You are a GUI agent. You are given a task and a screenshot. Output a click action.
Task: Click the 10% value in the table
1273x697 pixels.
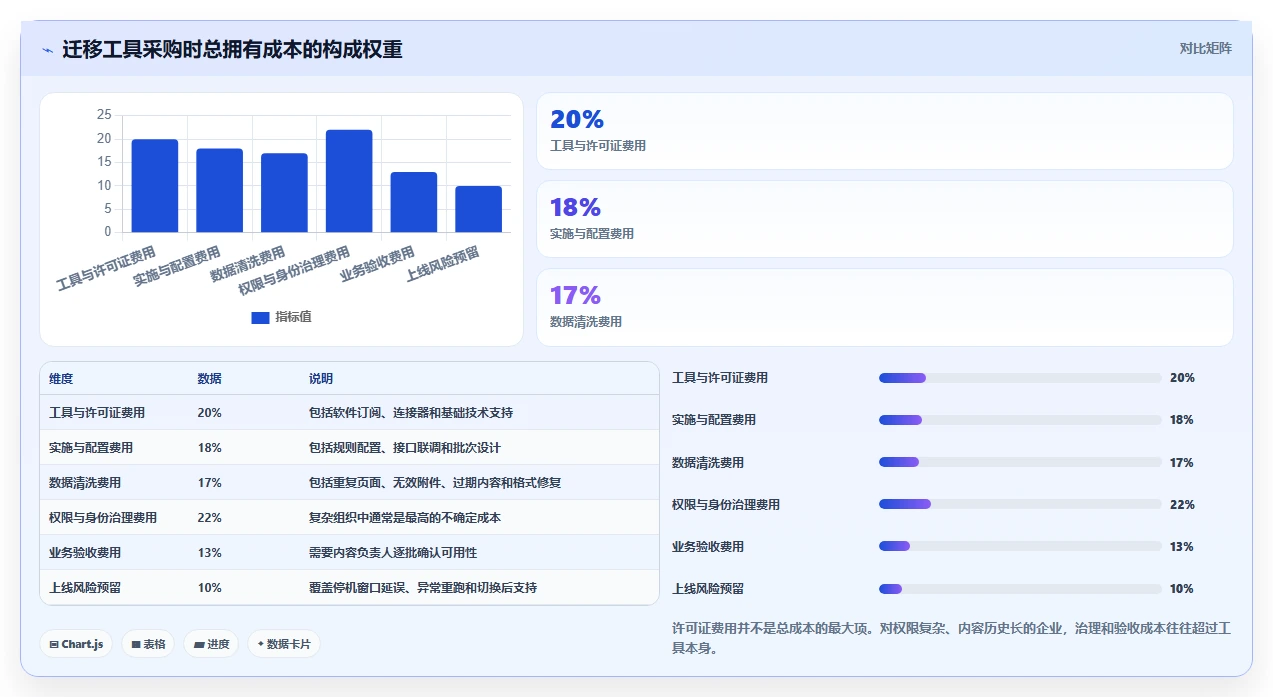(210, 587)
